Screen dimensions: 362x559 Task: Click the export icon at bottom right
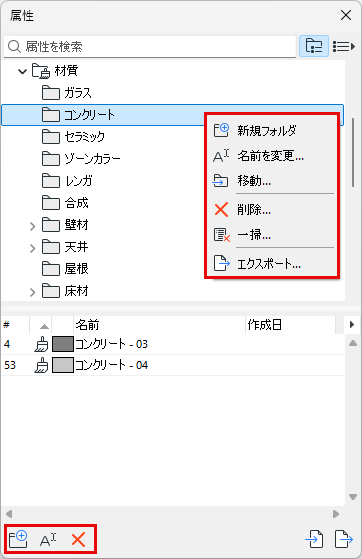click(344, 539)
